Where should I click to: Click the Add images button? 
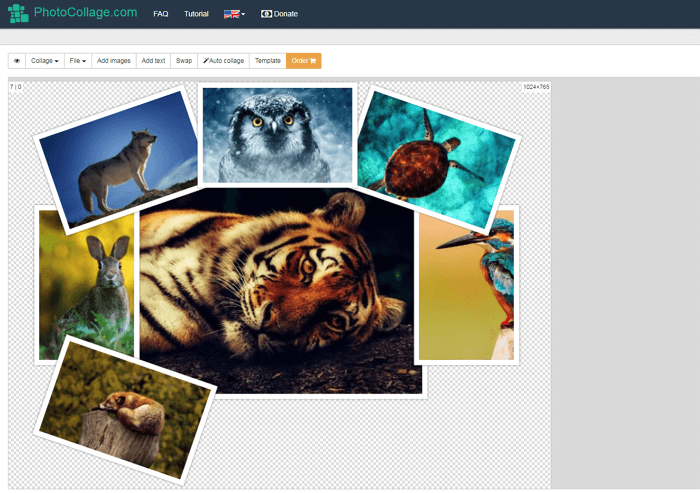point(114,61)
